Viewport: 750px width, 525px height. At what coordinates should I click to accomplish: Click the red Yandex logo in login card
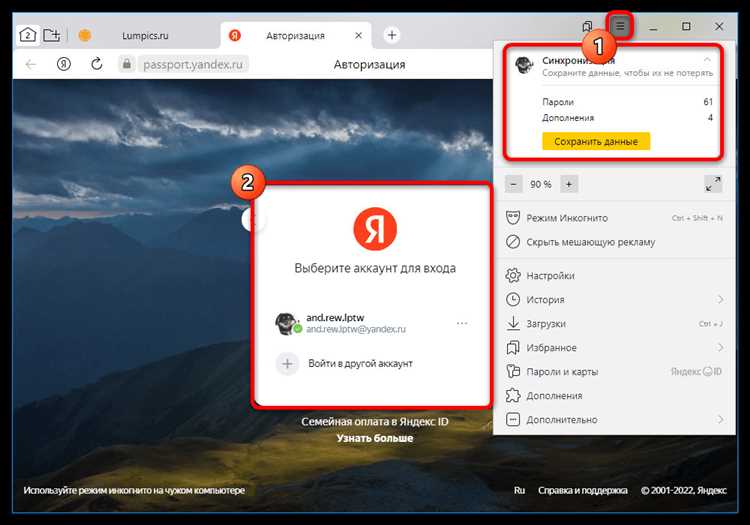click(375, 230)
